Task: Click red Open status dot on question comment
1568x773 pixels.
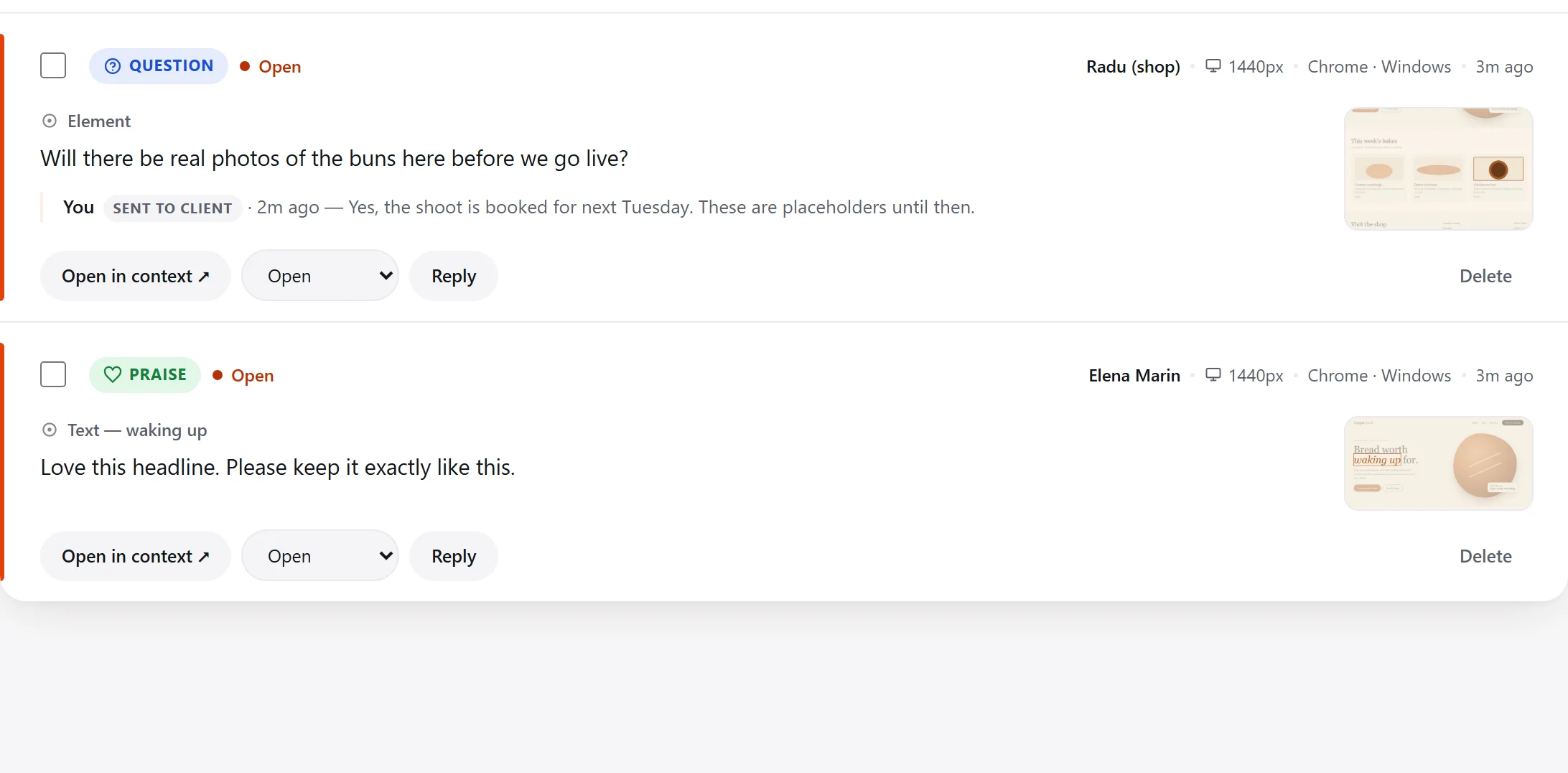Action: tap(245, 66)
